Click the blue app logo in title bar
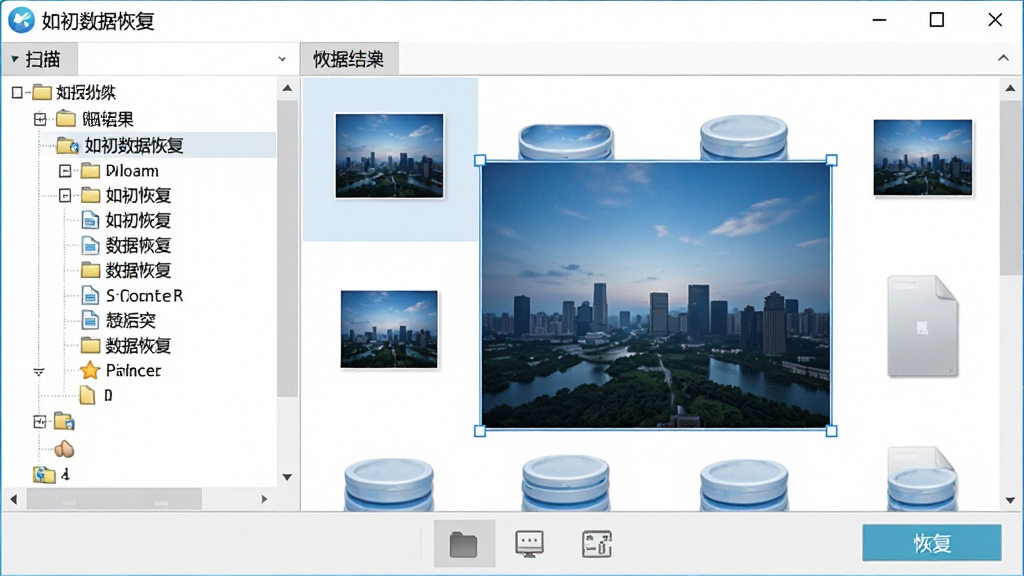This screenshot has width=1024, height=576. (22, 20)
